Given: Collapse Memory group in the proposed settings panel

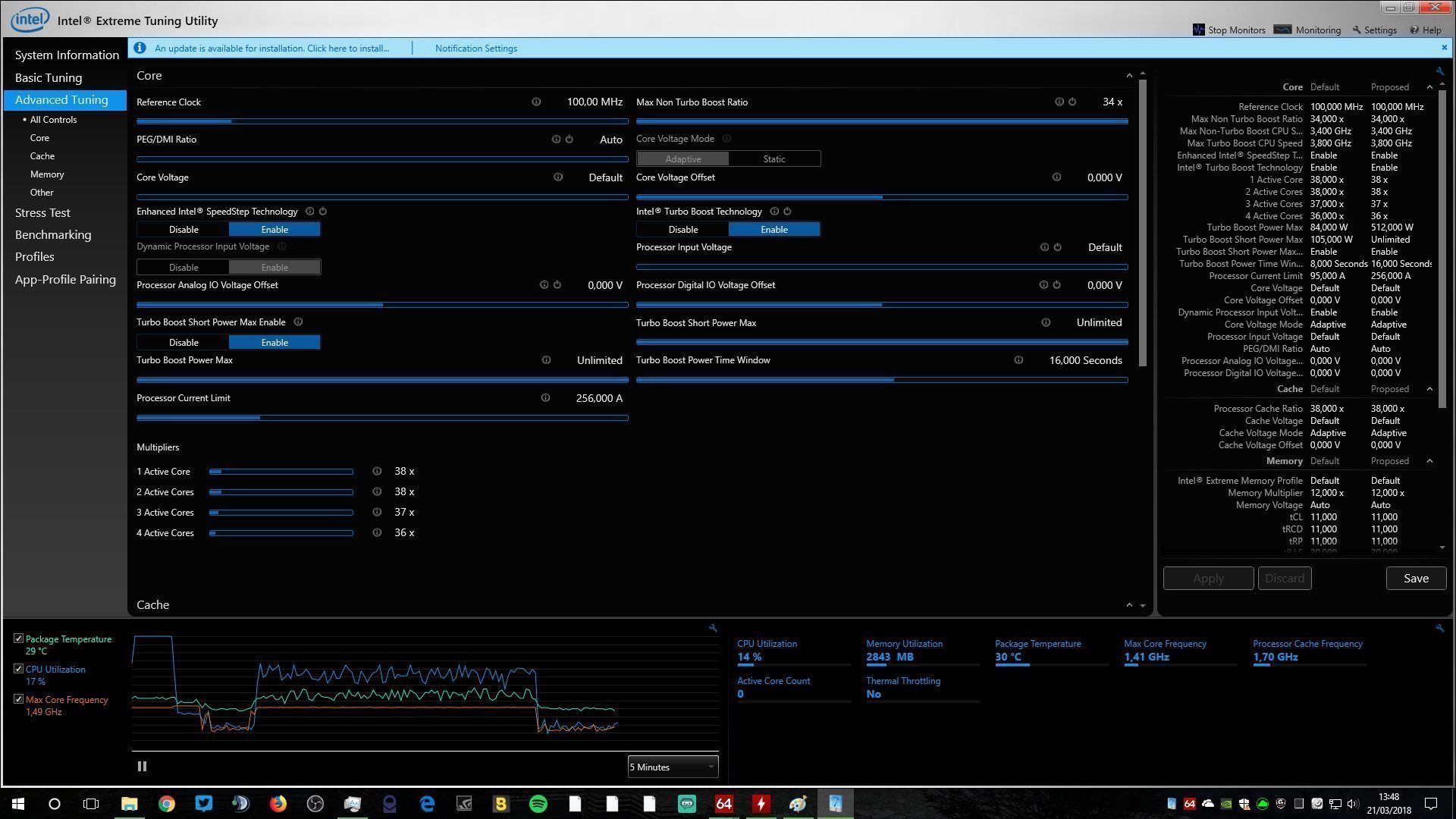Looking at the screenshot, I should (x=1429, y=461).
